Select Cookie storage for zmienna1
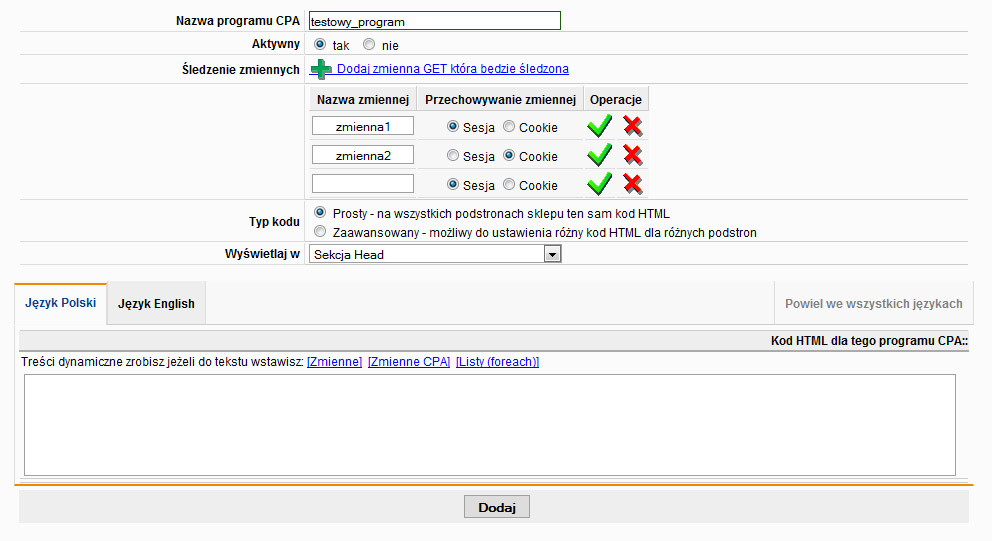This screenshot has height=541, width=992. (x=510, y=127)
